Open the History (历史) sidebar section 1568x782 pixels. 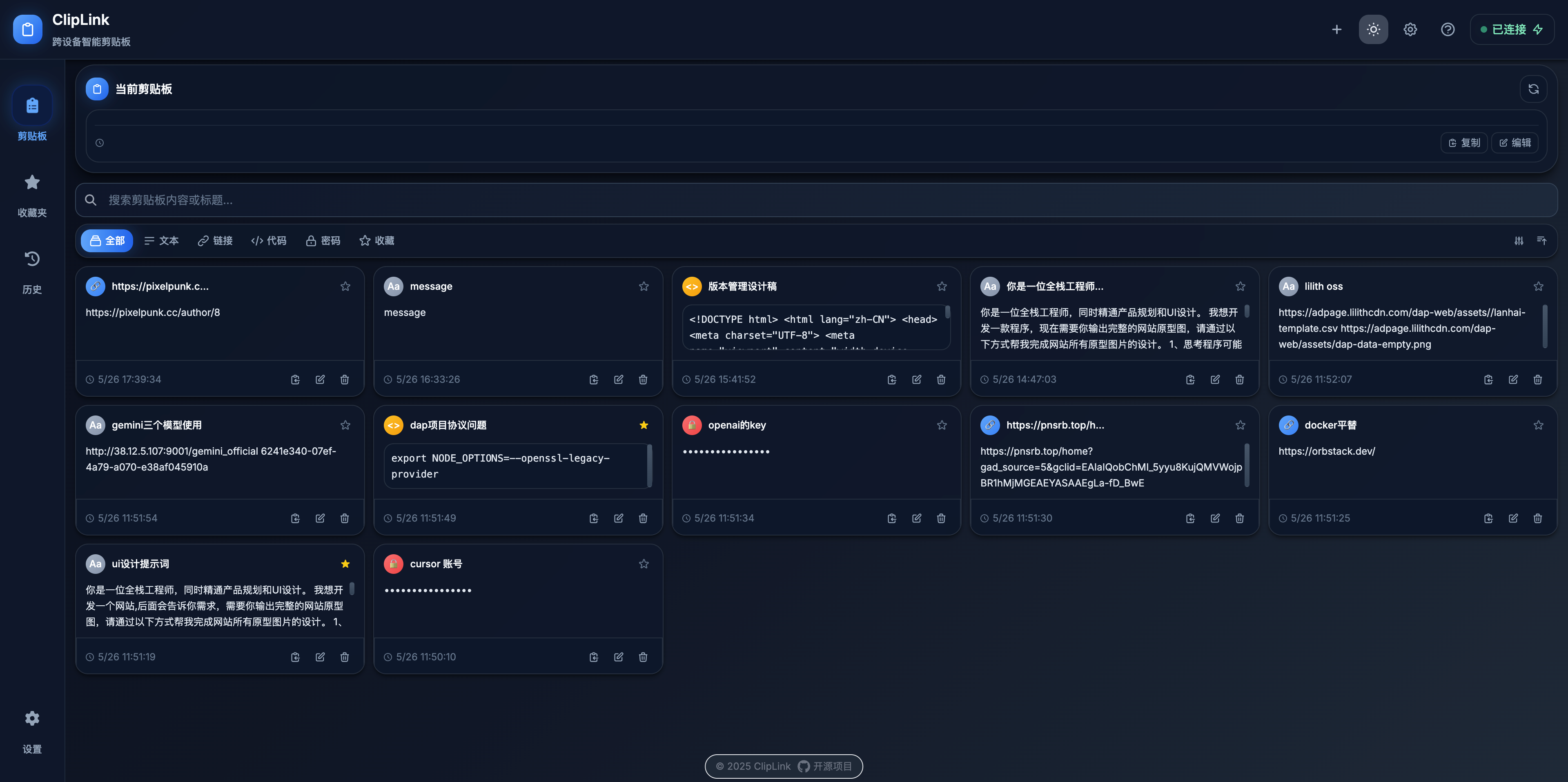coord(32,272)
